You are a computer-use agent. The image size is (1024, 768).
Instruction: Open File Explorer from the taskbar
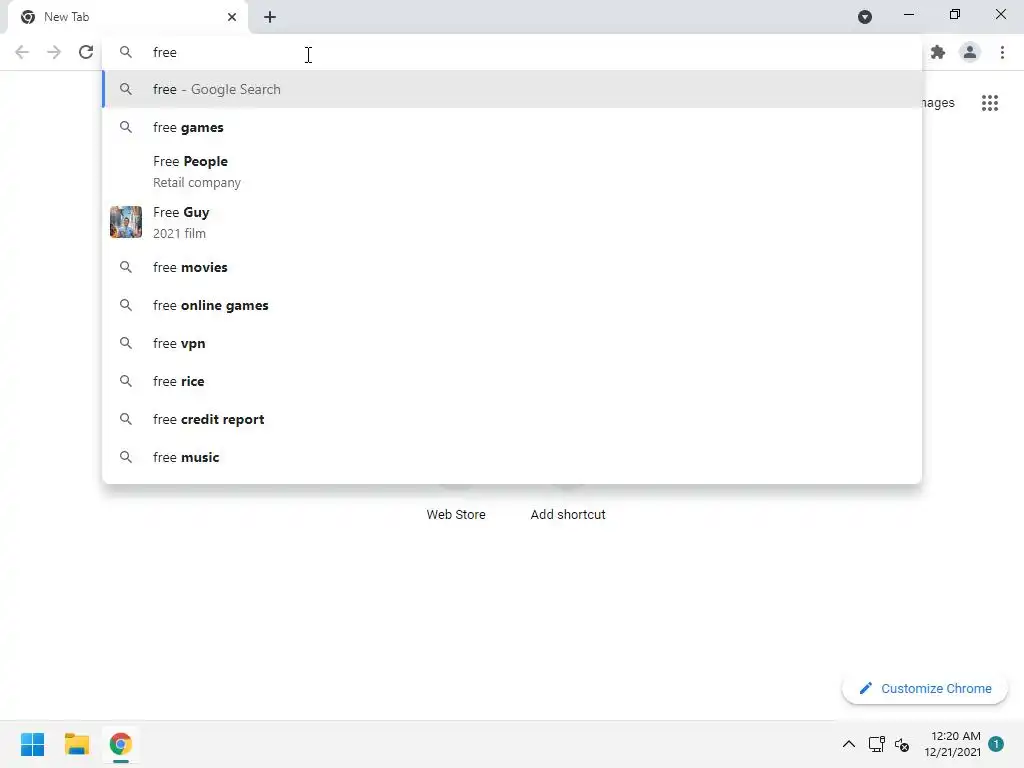click(x=76, y=744)
